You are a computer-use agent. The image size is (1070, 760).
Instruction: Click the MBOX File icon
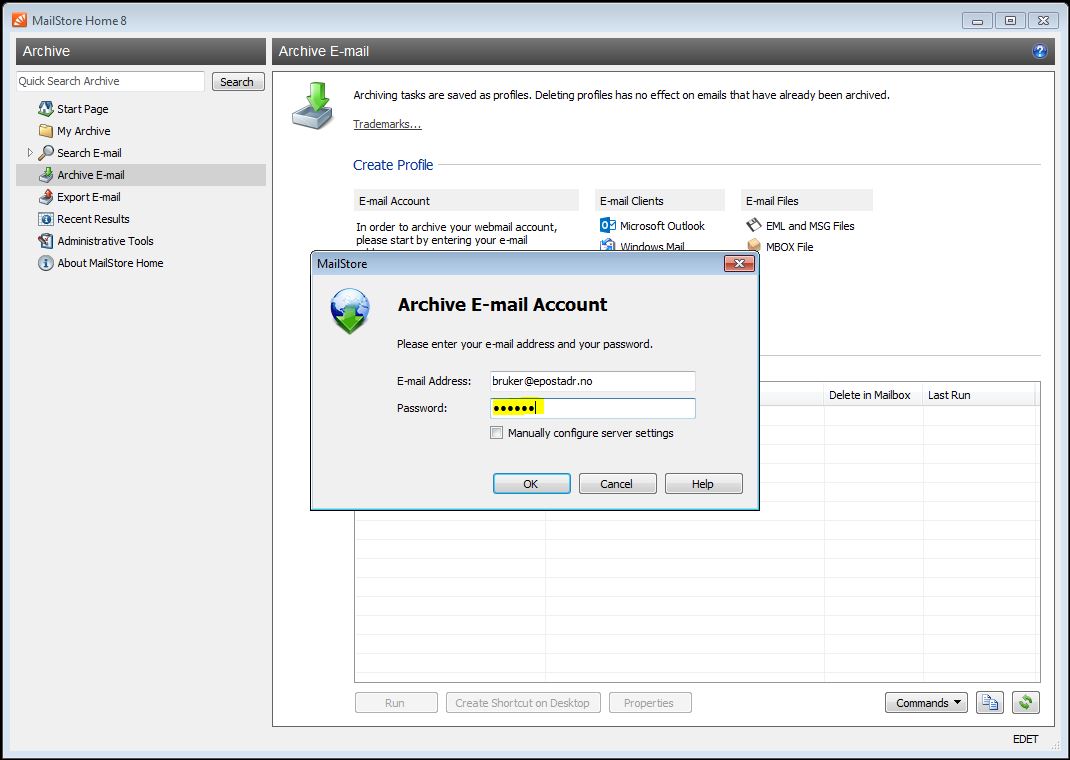tap(753, 246)
